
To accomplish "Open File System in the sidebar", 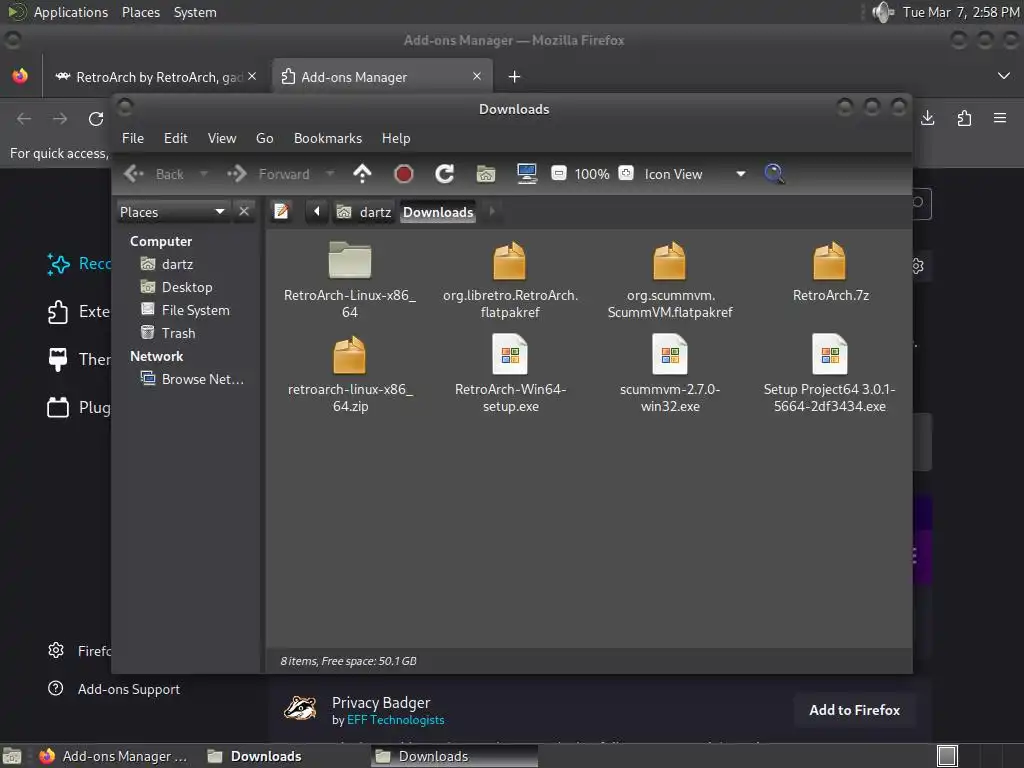I will (x=185, y=310).
